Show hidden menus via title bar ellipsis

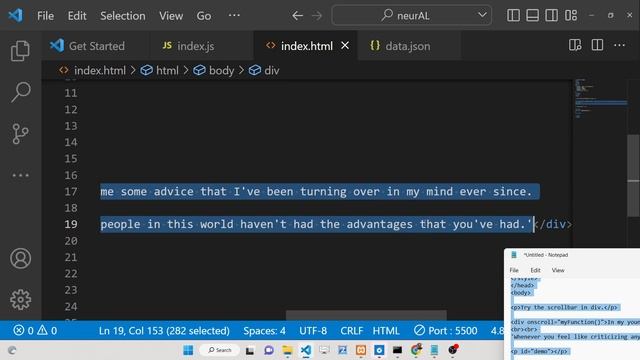(234, 16)
